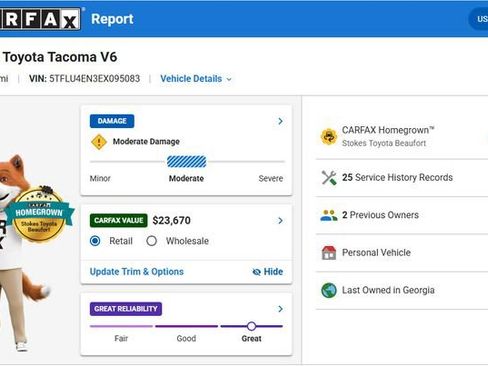488x366 pixels.
Task: Click the blue DAMAGE badge
Action: [112, 121]
